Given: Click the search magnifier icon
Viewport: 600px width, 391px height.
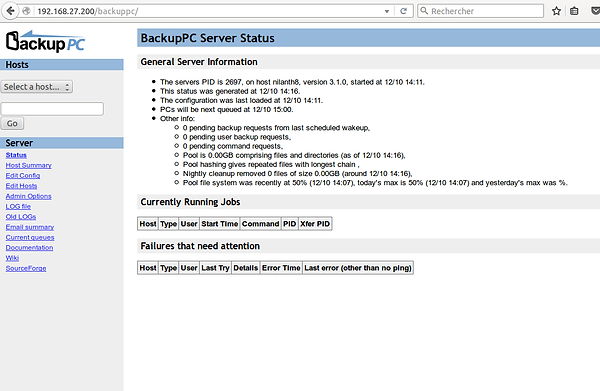Looking at the screenshot, I should tap(424, 11).
